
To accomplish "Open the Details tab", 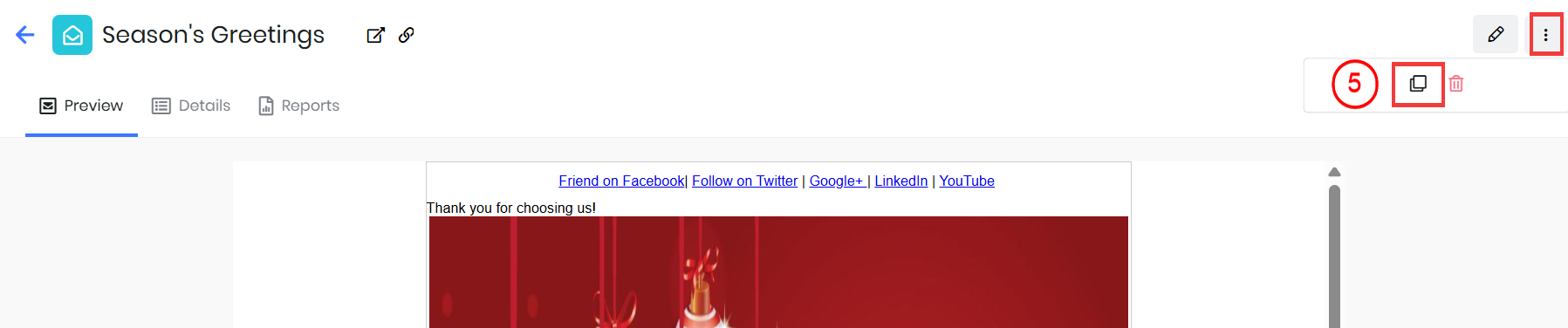I will 191,106.
